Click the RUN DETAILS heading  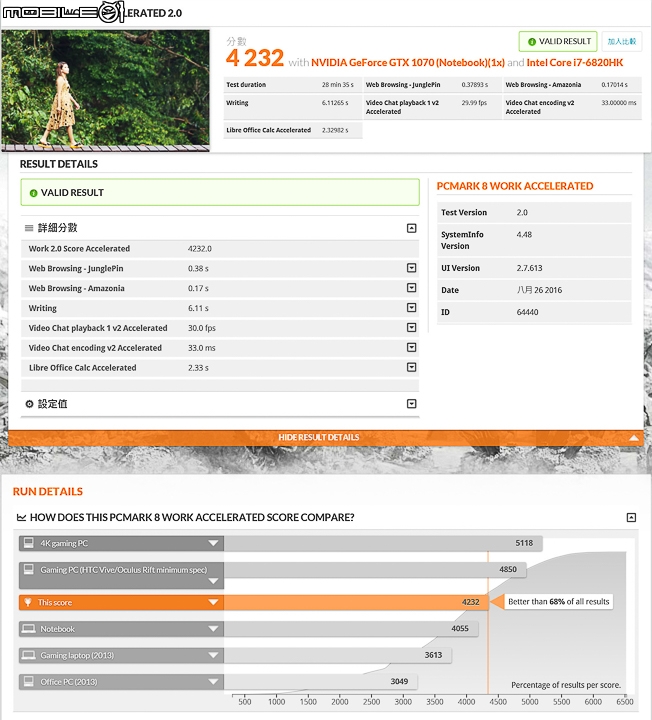tap(48, 492)
